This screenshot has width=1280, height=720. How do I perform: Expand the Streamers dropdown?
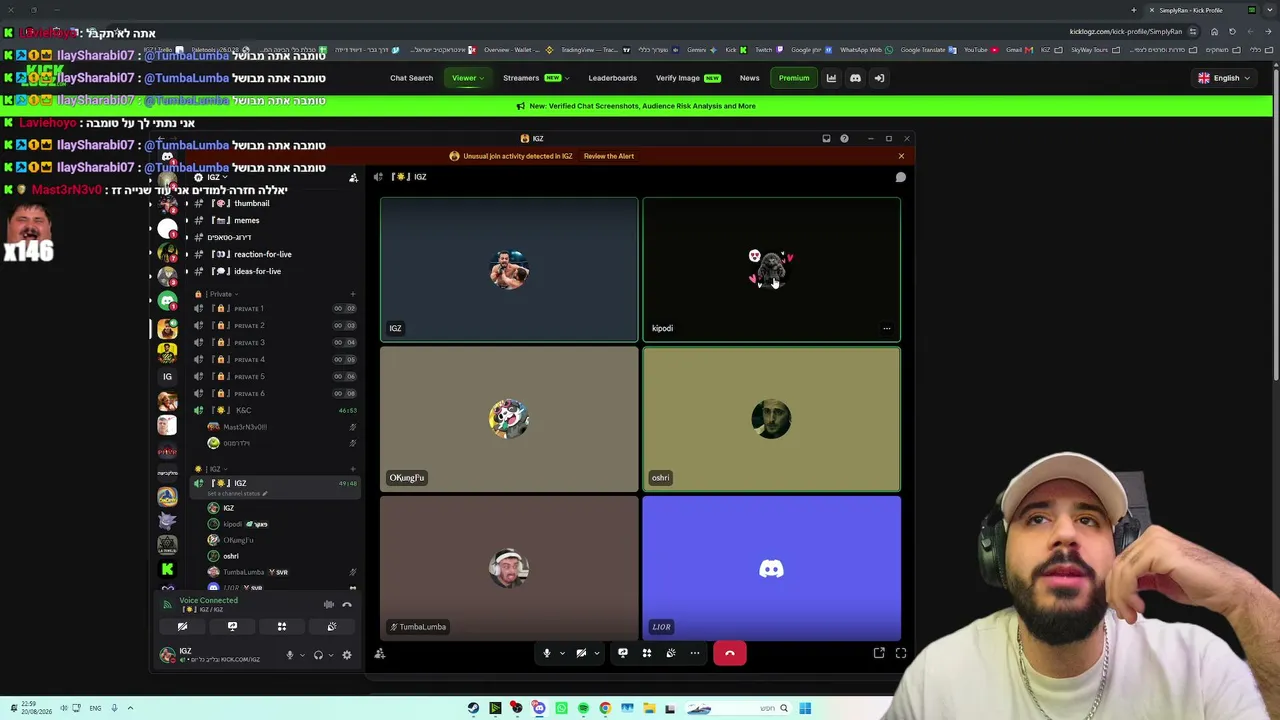(x=537, y=78)
